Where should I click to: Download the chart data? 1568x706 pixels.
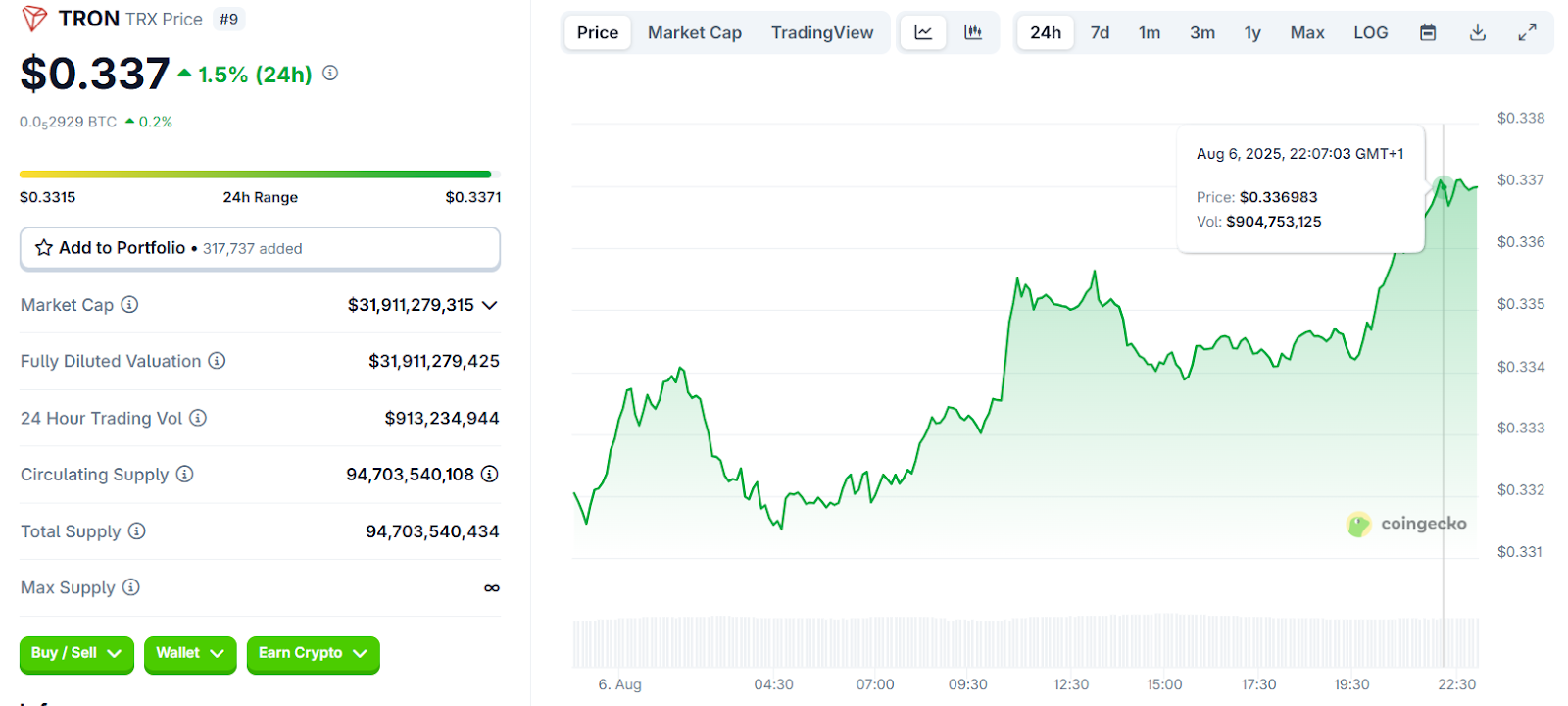1478,32
